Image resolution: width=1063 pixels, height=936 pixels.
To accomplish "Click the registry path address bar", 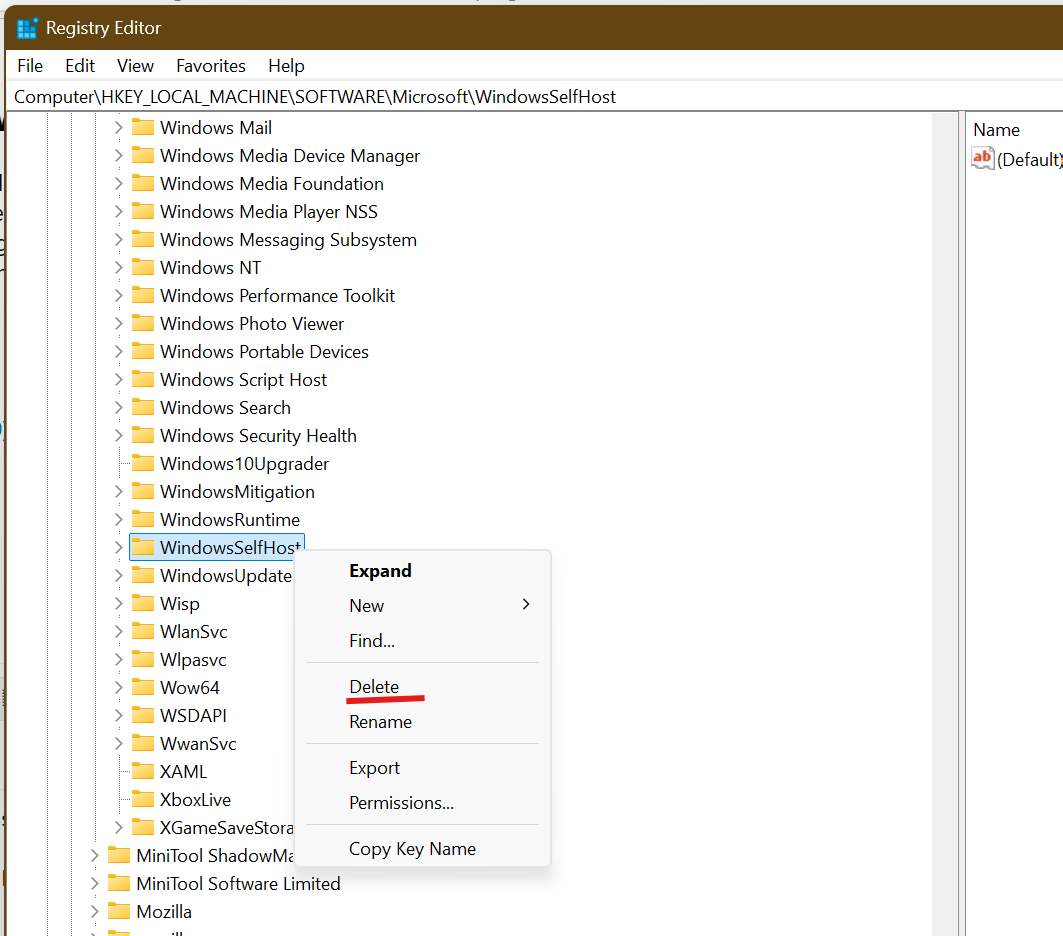I will pos(536,97).
